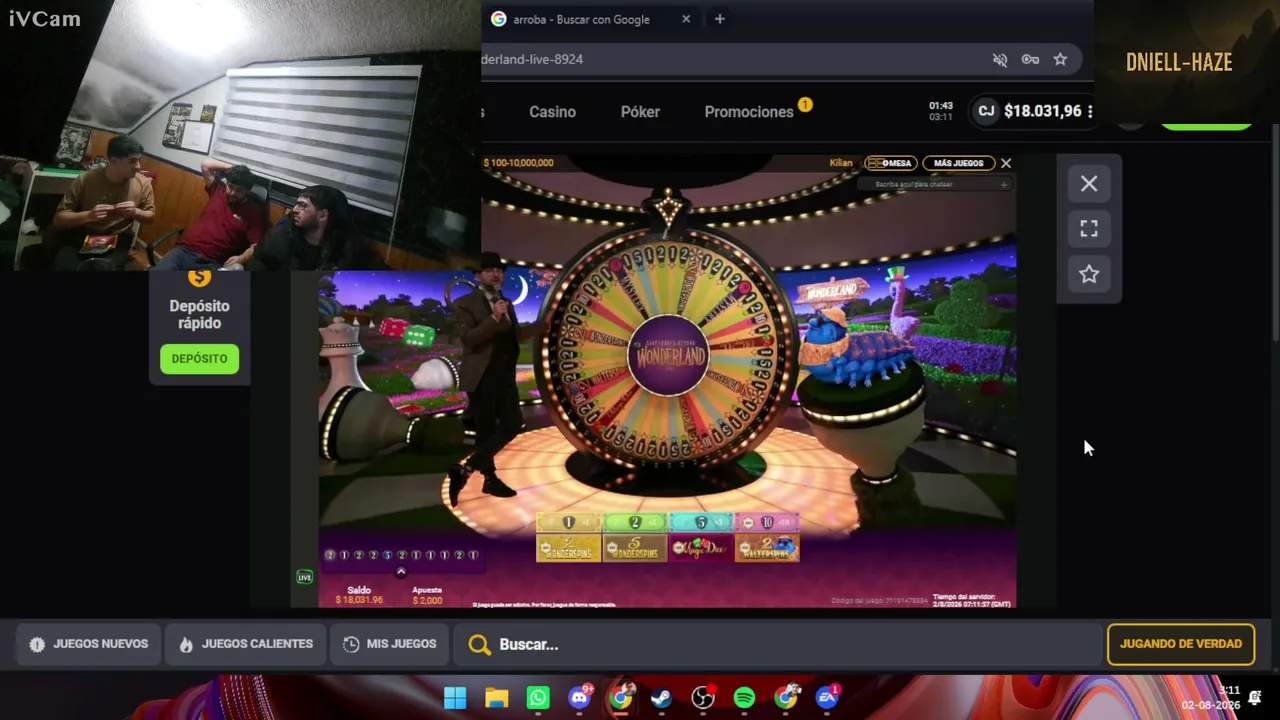The width and height of the screenshot is (1280, 720).
Task: Close the game header overlay X
Action: (1006, 163)
